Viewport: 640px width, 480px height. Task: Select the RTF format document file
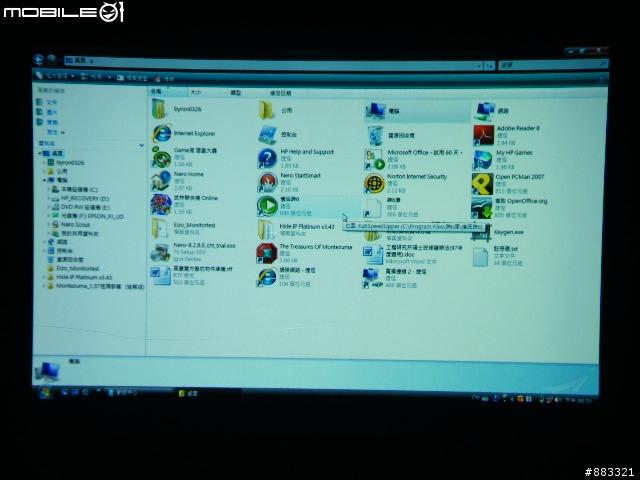[x=191, y=276]
